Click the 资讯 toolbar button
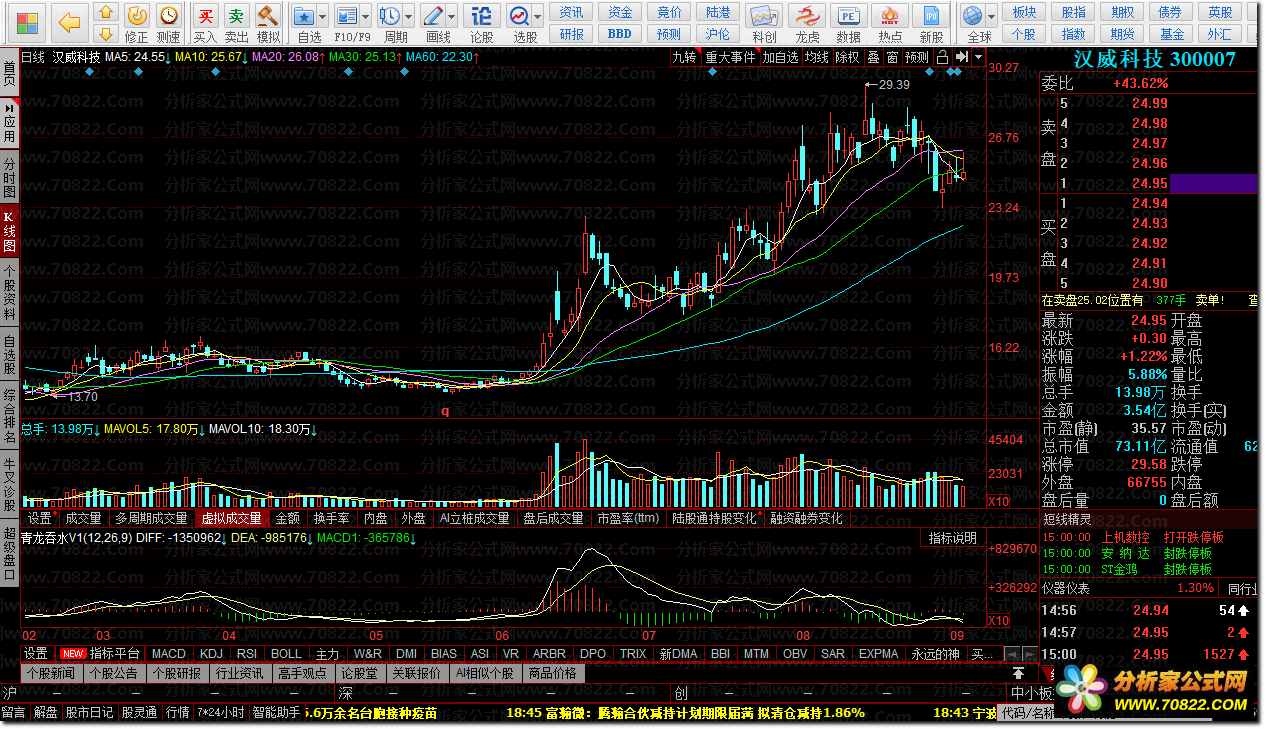The width and height of the screenshot is (1266, 729). click(x=572, y=12)
